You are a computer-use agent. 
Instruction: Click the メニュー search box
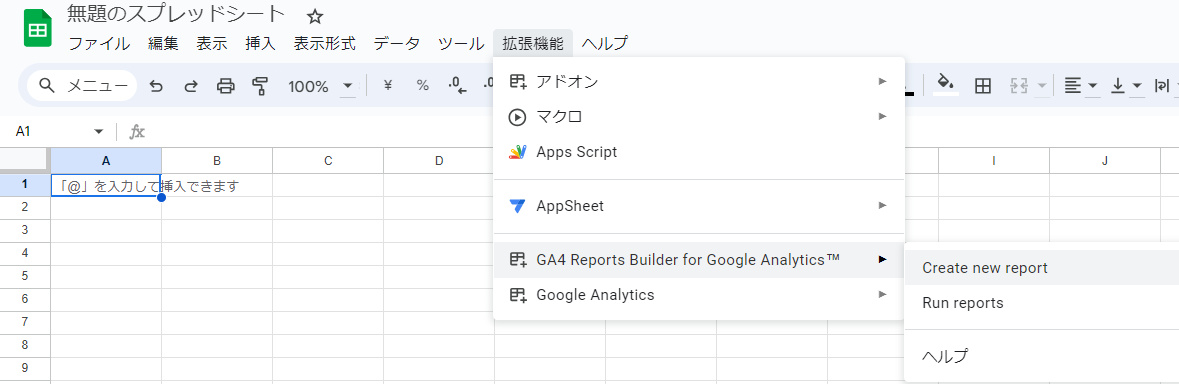[83, 86]
